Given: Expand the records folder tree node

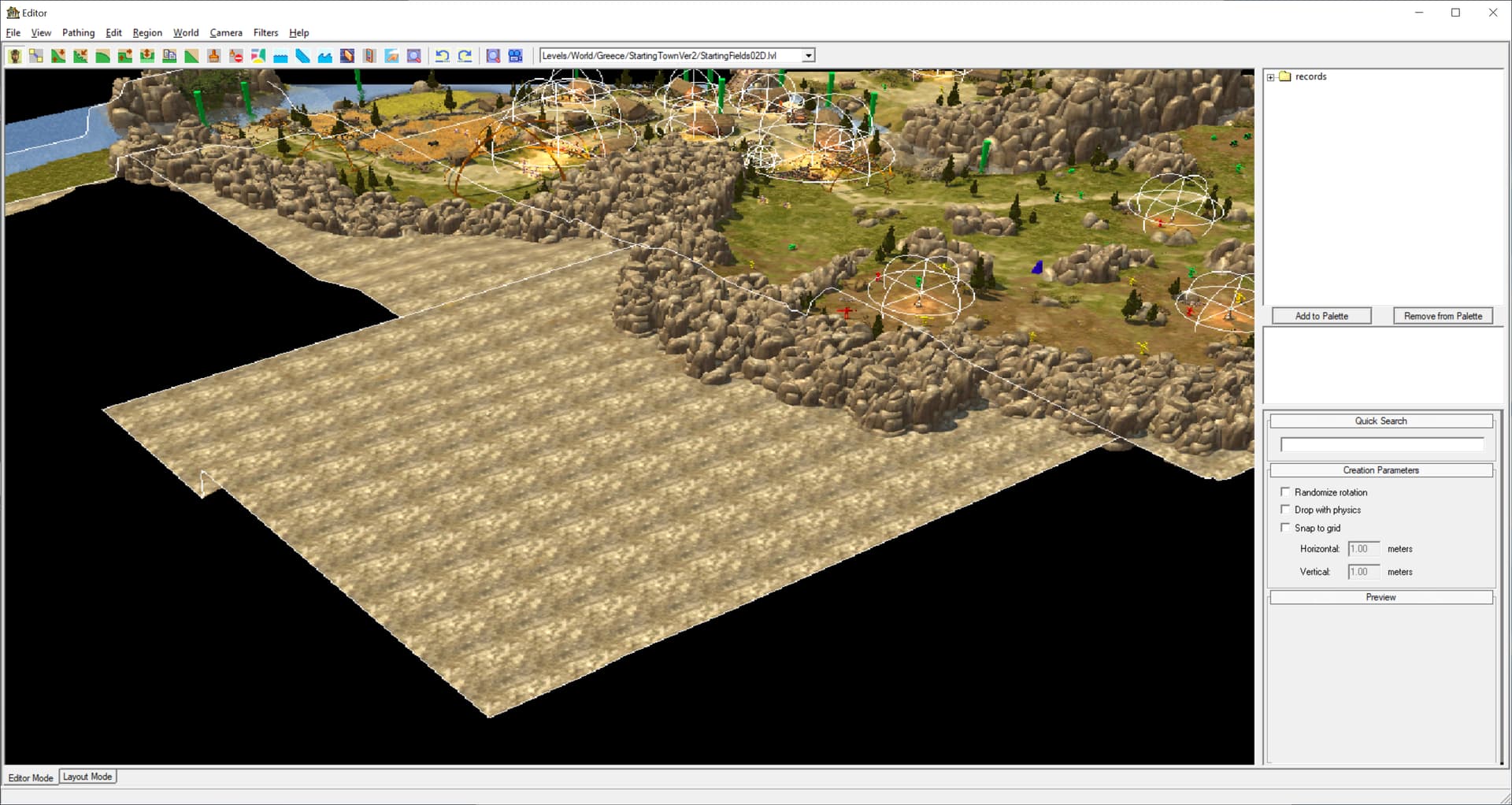Looking at the screenshot, I should (1270, 77).
